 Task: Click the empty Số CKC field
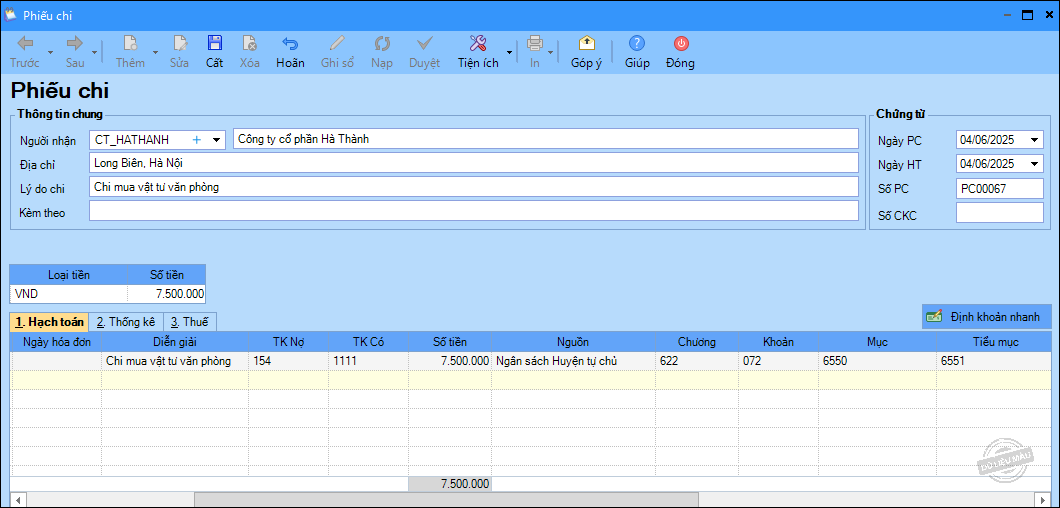1000,212
